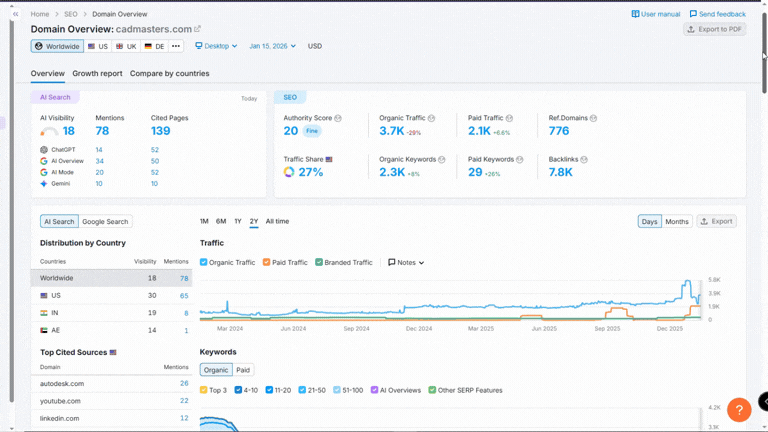This screenshot has height=432, width=768.
Task: Click the orange help question mark button
Action: (x=739, y=410)
